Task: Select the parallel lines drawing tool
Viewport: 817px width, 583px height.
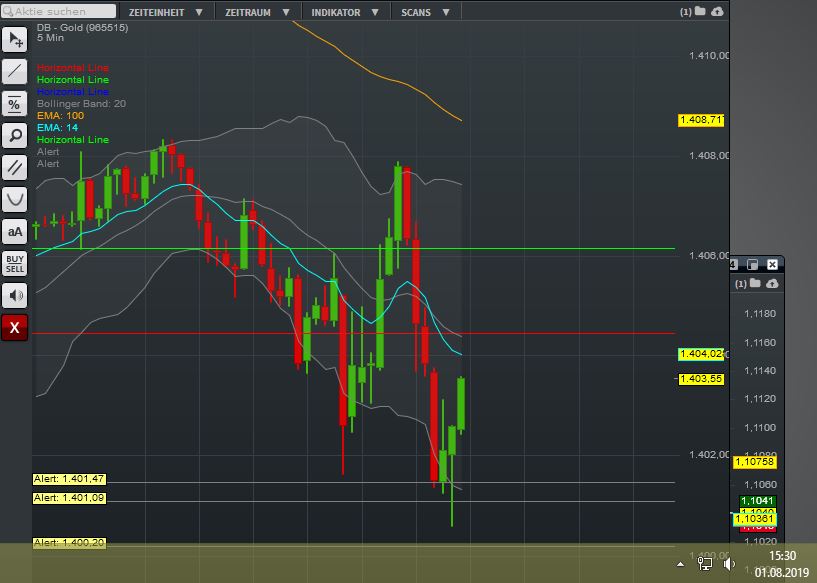Action: click(x=13, y=167)
